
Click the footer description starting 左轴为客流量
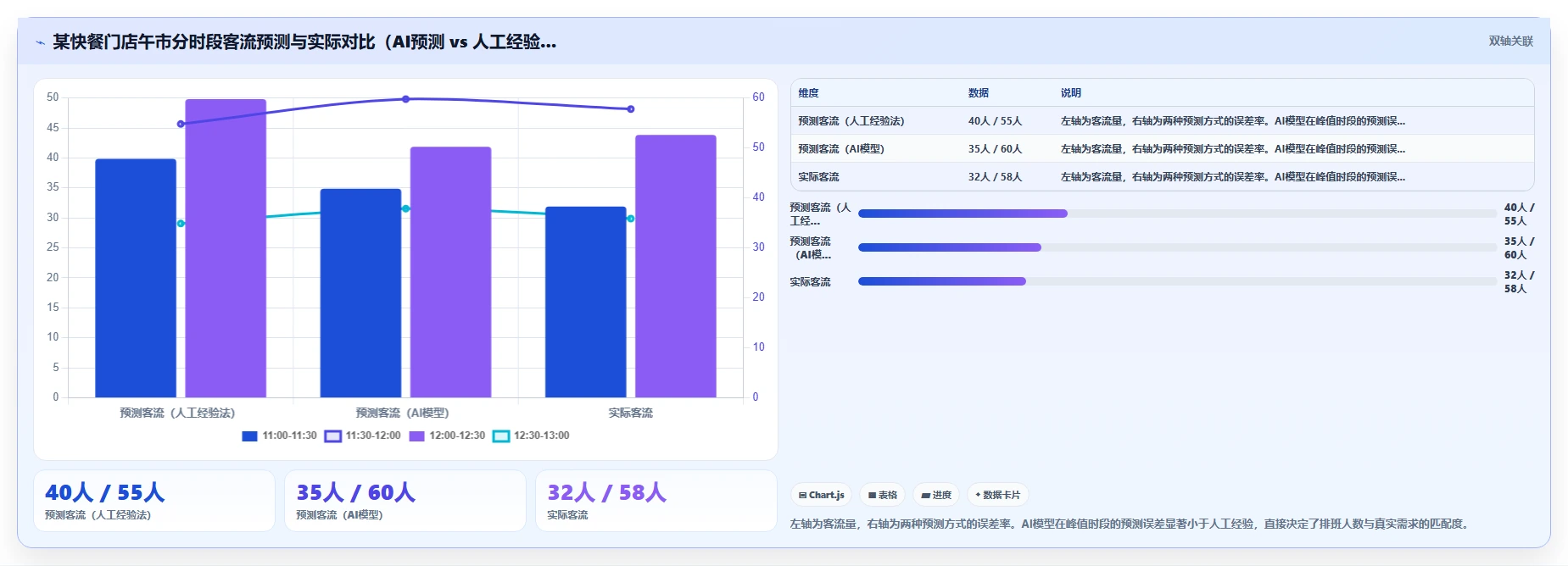(1129, 524)
